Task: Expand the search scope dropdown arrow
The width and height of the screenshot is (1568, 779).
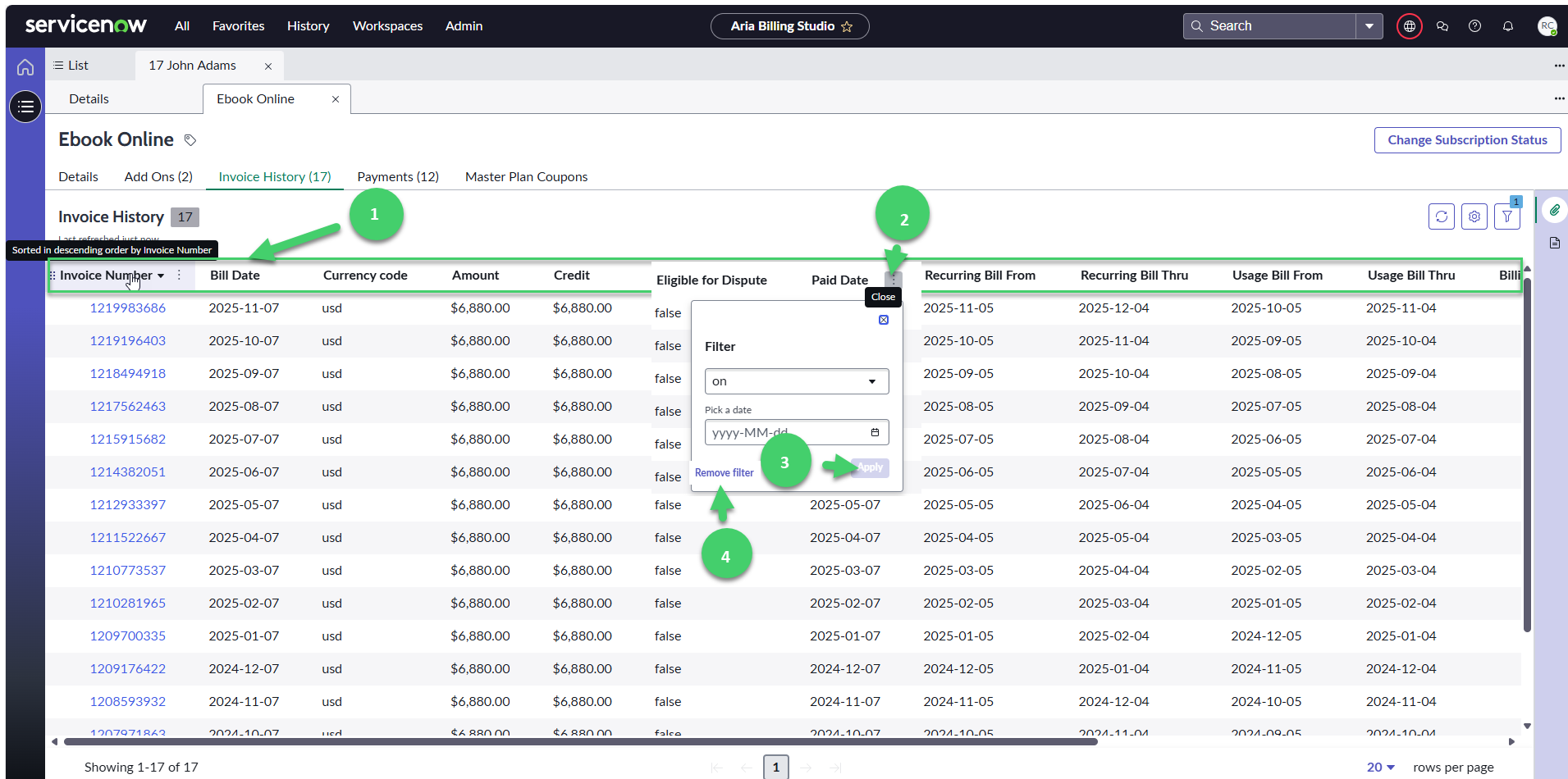Action: [x=1369, y=26]
